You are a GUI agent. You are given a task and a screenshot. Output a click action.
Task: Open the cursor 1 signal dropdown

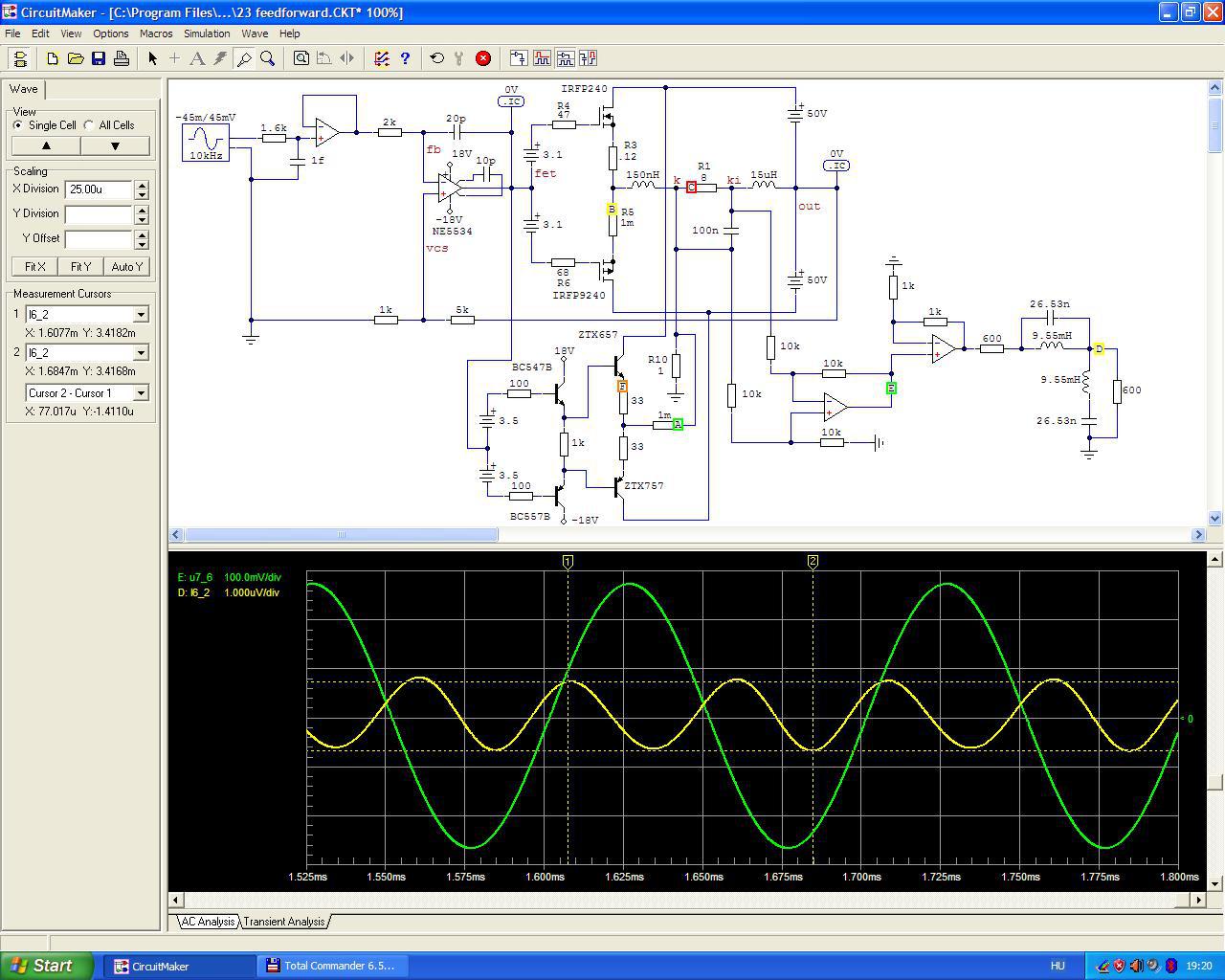(141, 315)
